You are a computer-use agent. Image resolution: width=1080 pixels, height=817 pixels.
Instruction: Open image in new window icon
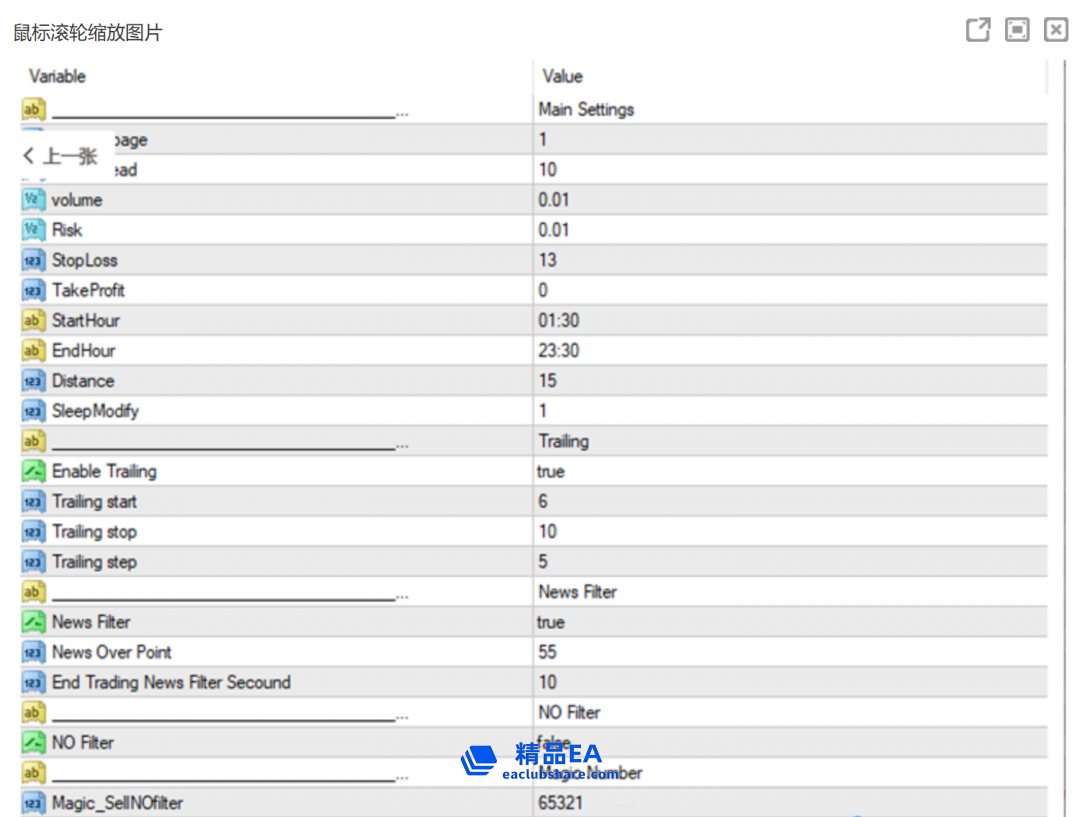(x=978, y=30)
